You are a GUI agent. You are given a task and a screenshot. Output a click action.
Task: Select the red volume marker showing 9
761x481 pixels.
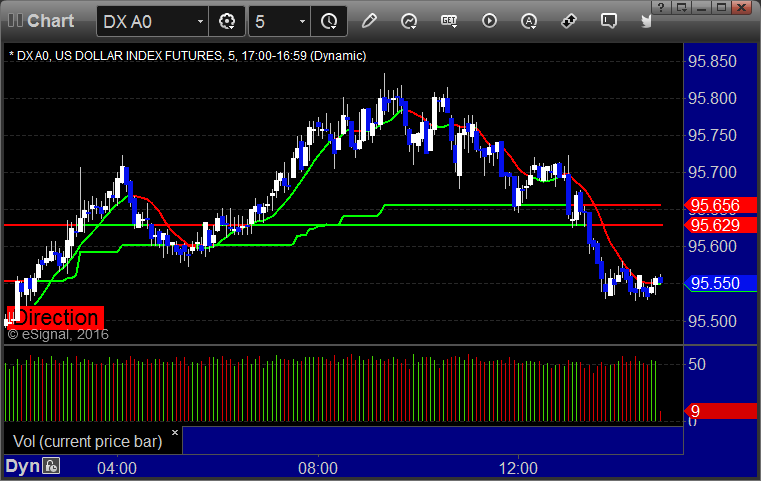pyautogui.click(x=721, y=411)
